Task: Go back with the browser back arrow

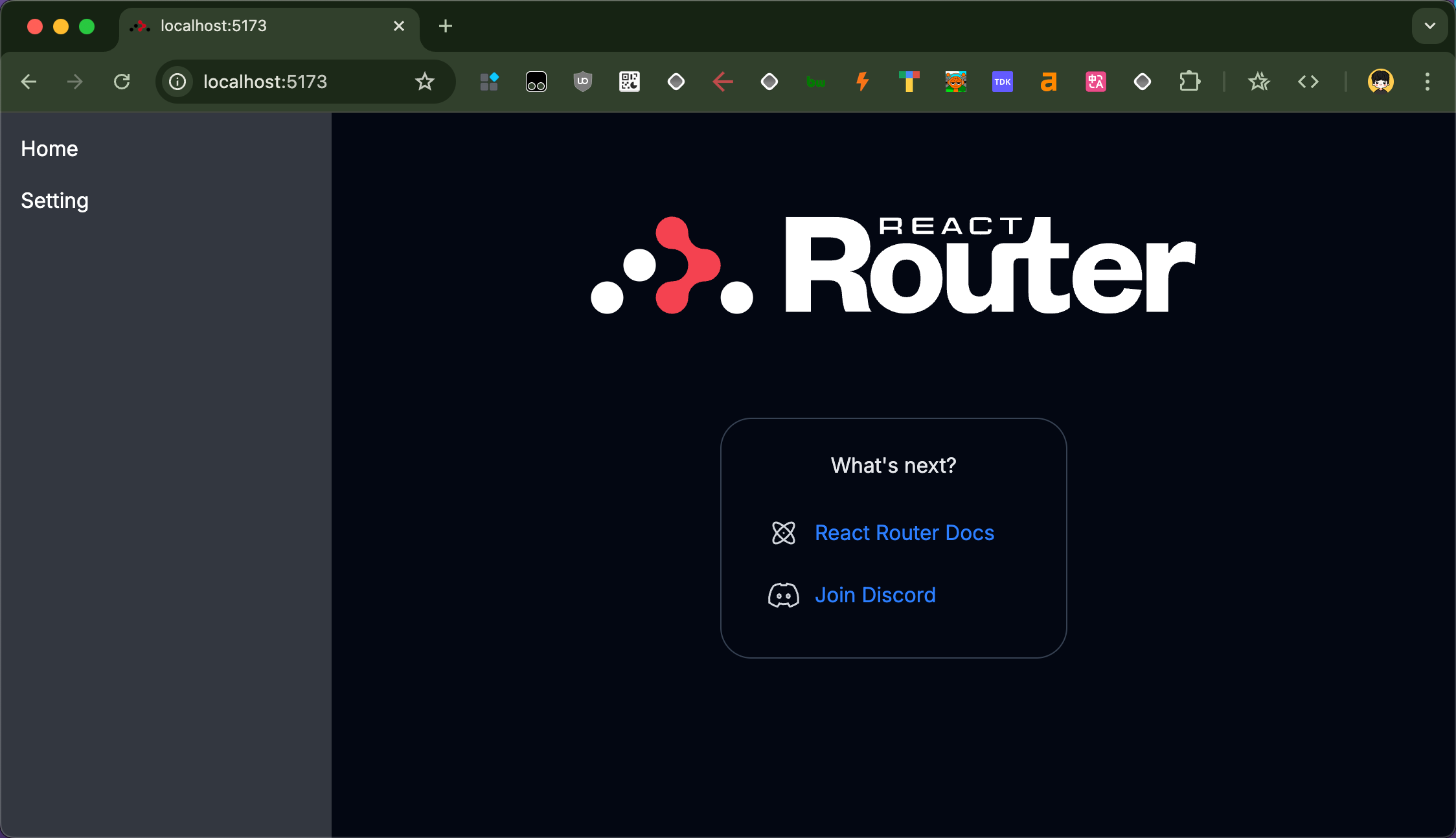Action: point(28,82)
